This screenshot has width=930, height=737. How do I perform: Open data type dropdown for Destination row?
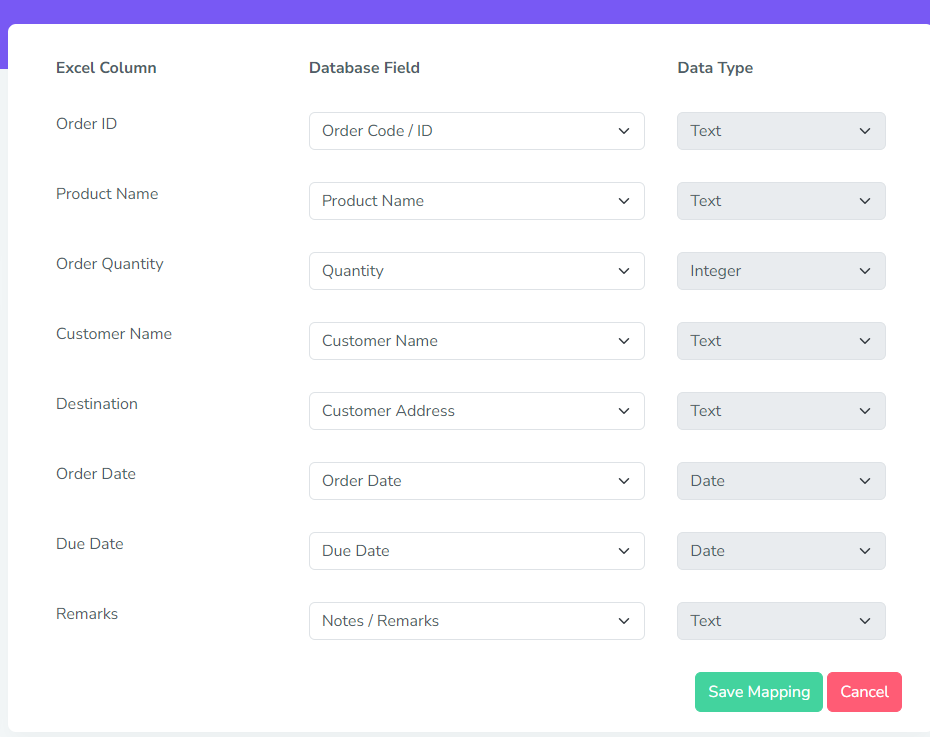coord(780,411)
